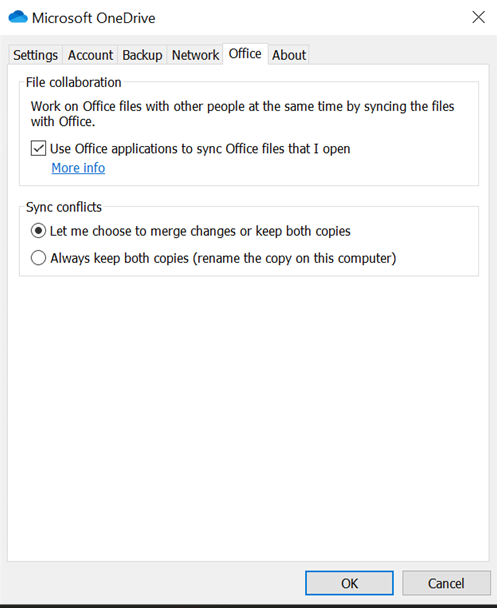Open the More info link

coord(78,168)
